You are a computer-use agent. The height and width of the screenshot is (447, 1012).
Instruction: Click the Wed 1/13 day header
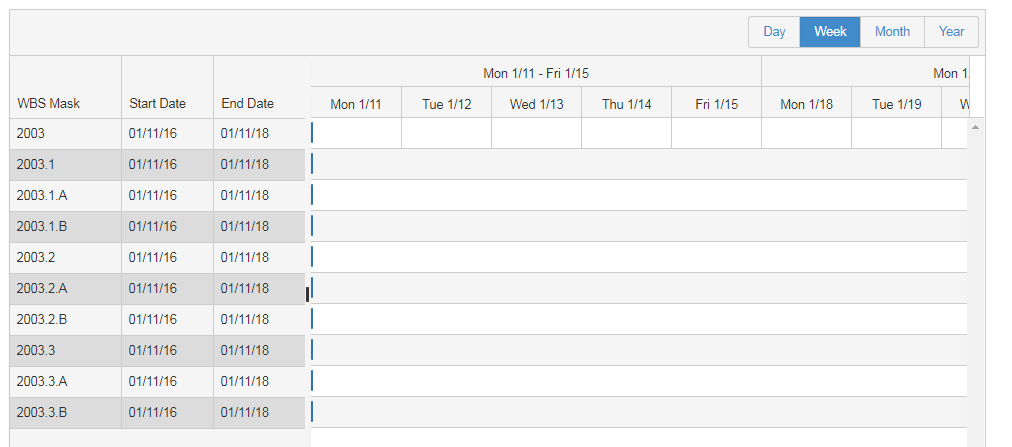click(537, 104)
